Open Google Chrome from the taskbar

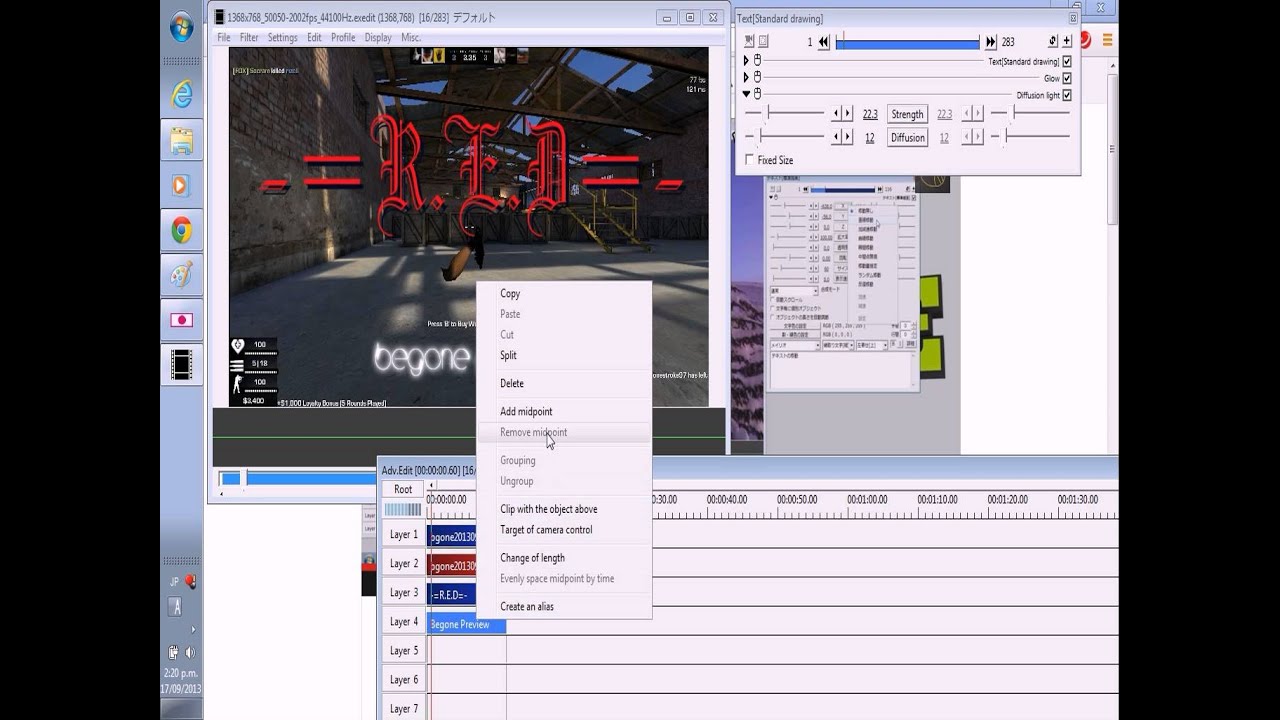click(x=182, y=231)
